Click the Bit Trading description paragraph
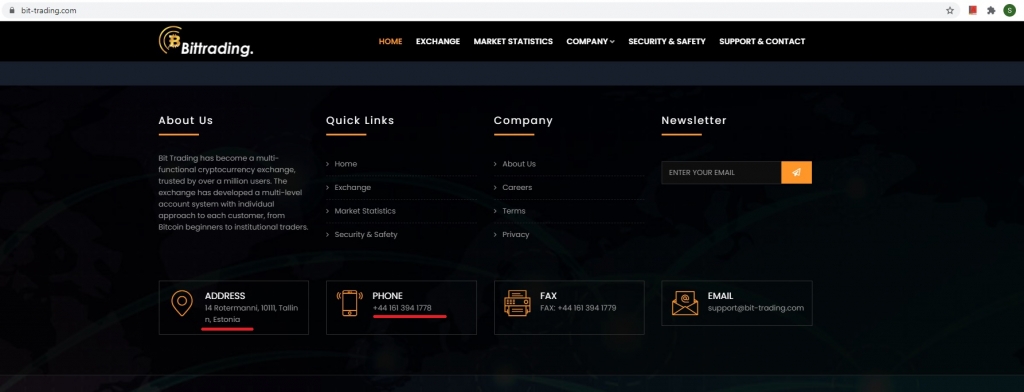 pyautogui.click(x=233, y=193)
